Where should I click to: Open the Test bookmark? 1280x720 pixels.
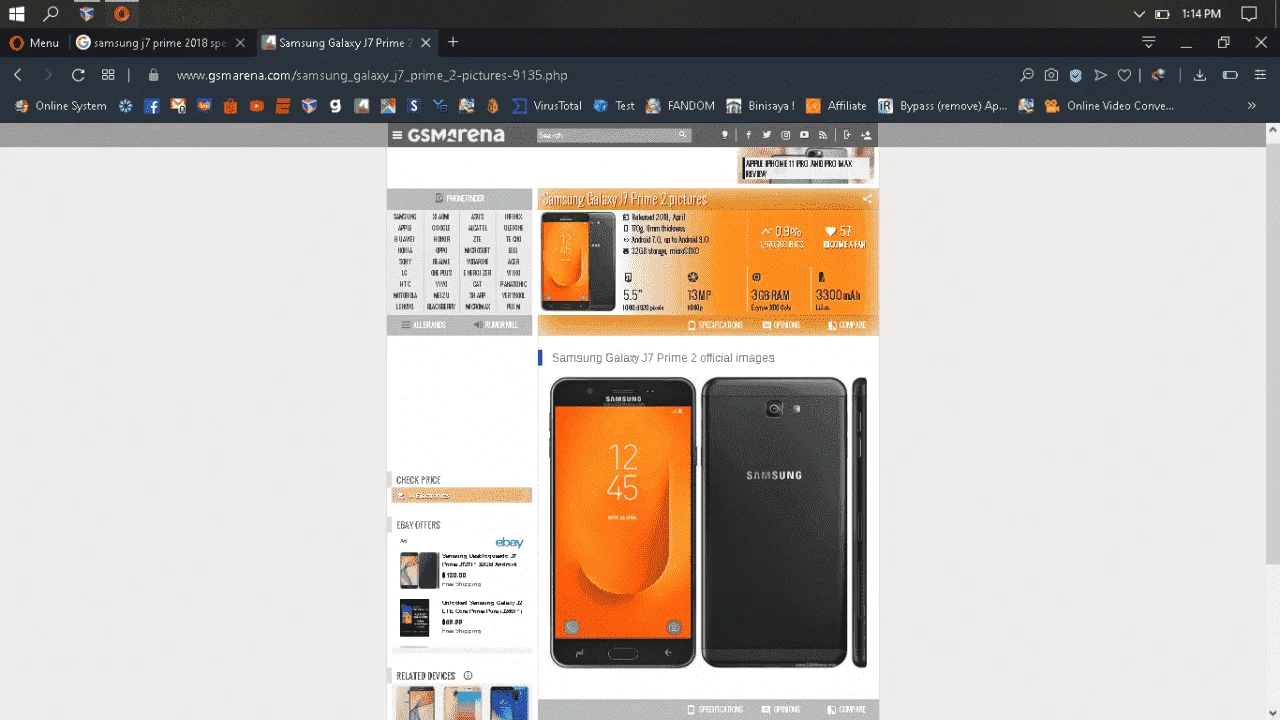(x=614, y=106)
